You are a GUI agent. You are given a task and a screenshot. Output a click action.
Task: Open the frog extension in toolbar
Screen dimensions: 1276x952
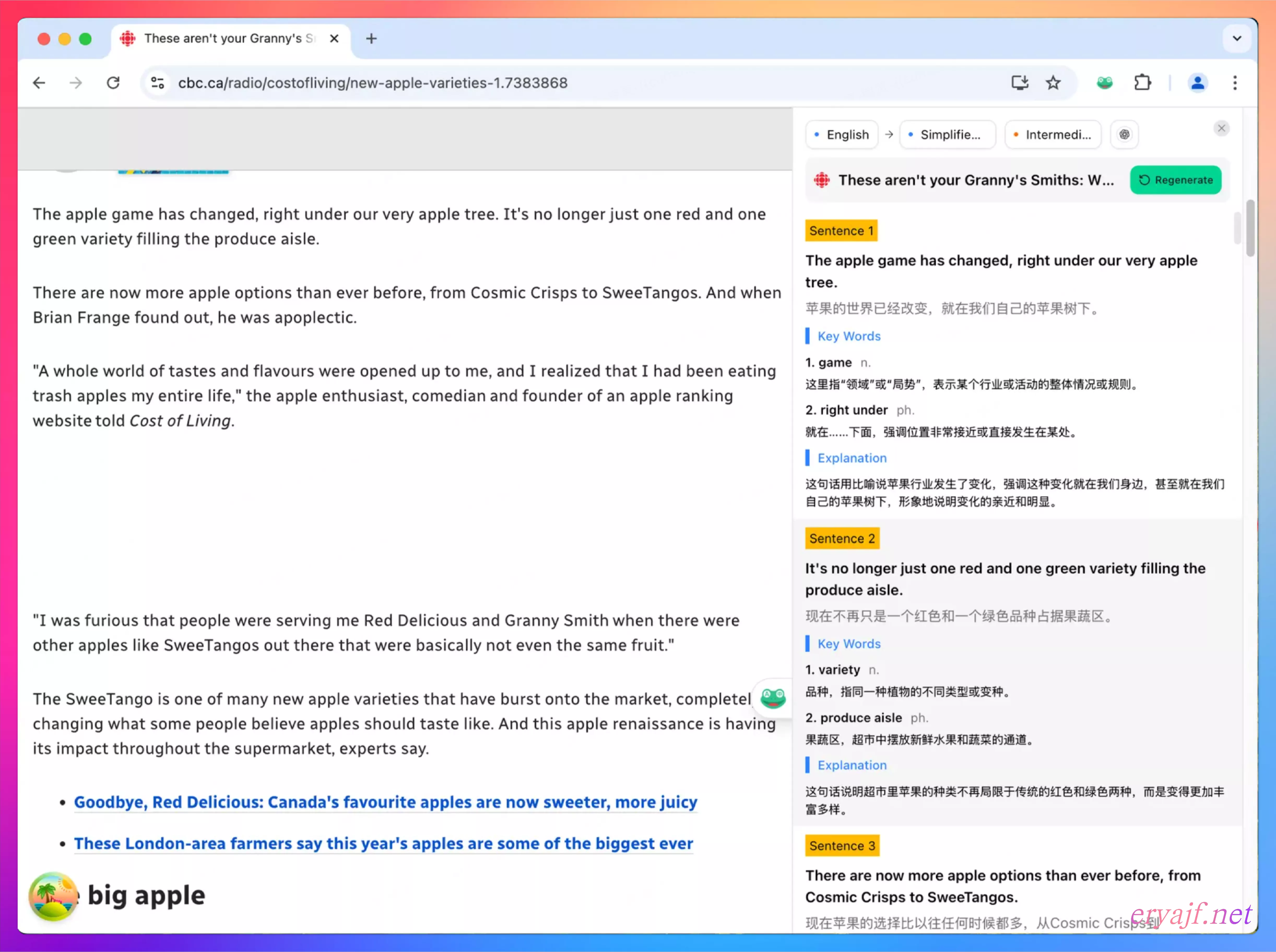[x=1104, y=83]
